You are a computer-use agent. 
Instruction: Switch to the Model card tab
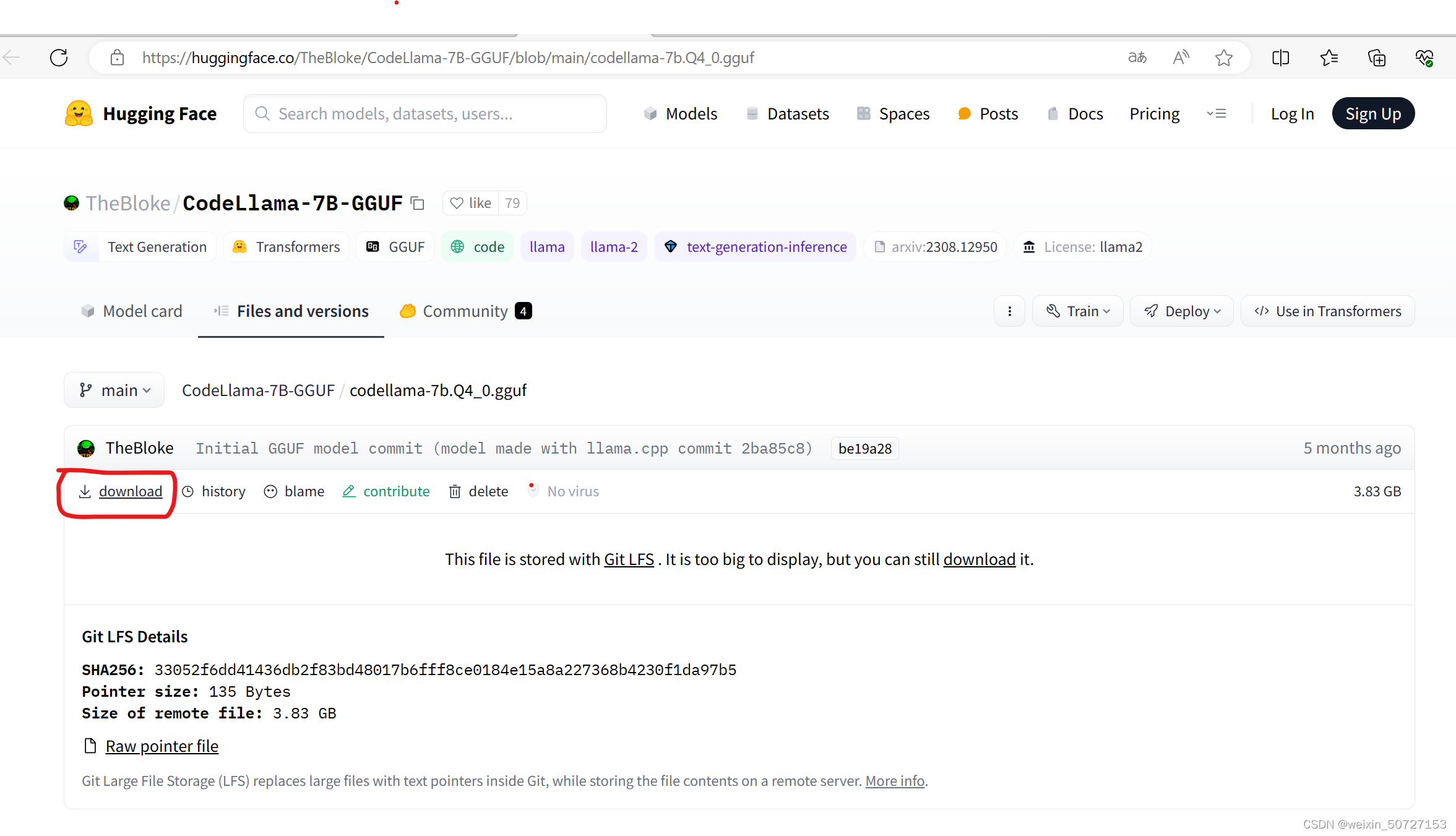point(132,311)
